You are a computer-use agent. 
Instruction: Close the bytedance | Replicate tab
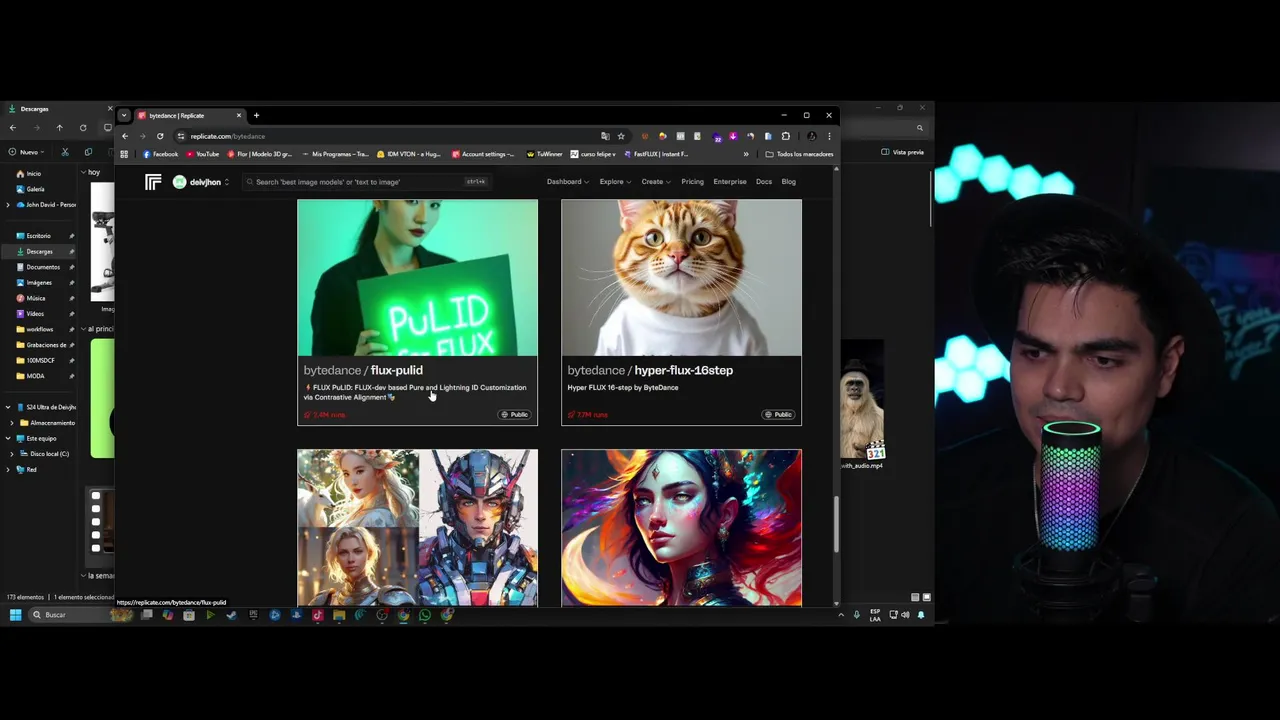pyautogui.click(x=238, y=115)
